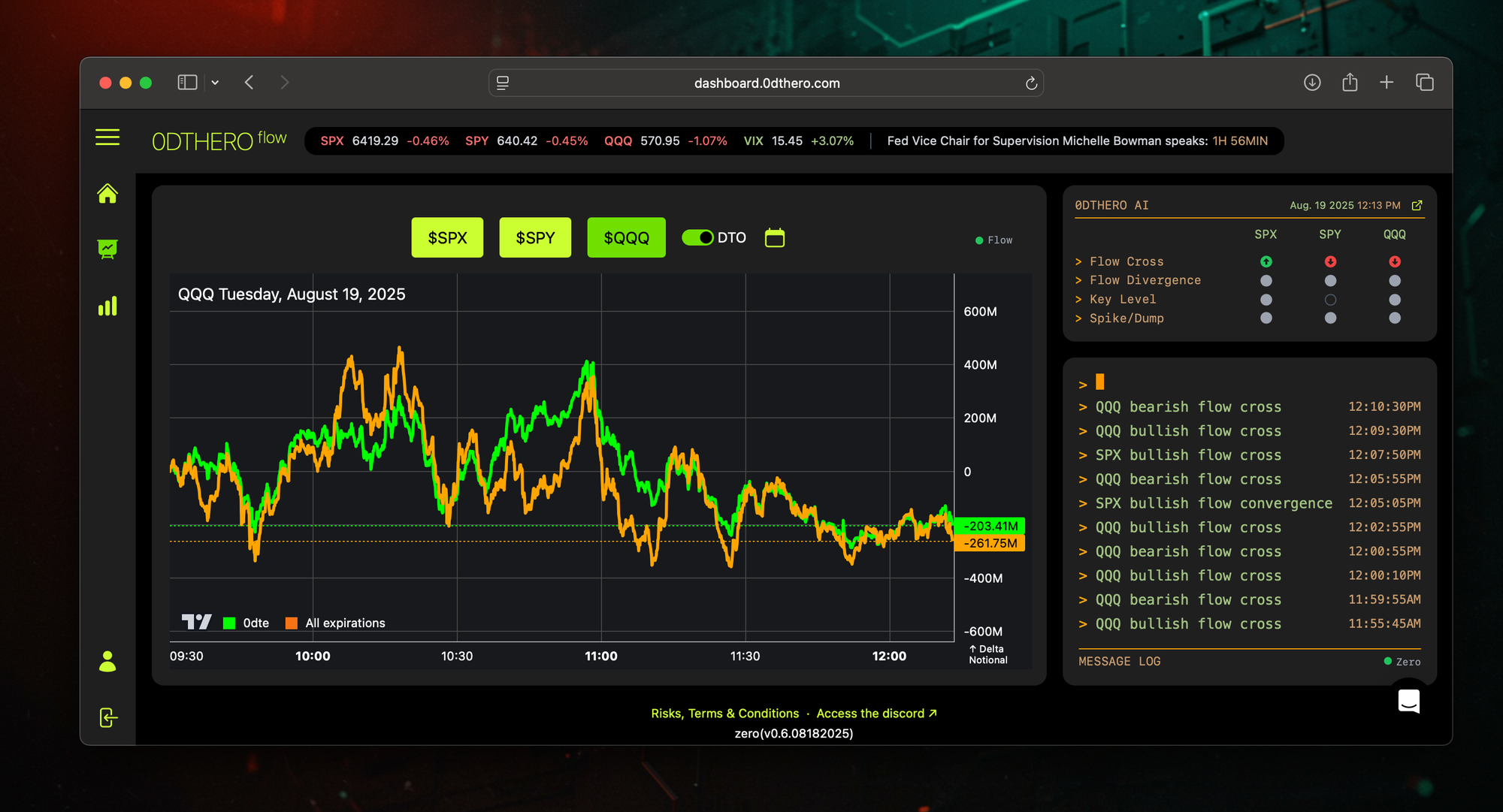Click SPX bullish flow cross 12:07:50PM

tap(1249, 454)
